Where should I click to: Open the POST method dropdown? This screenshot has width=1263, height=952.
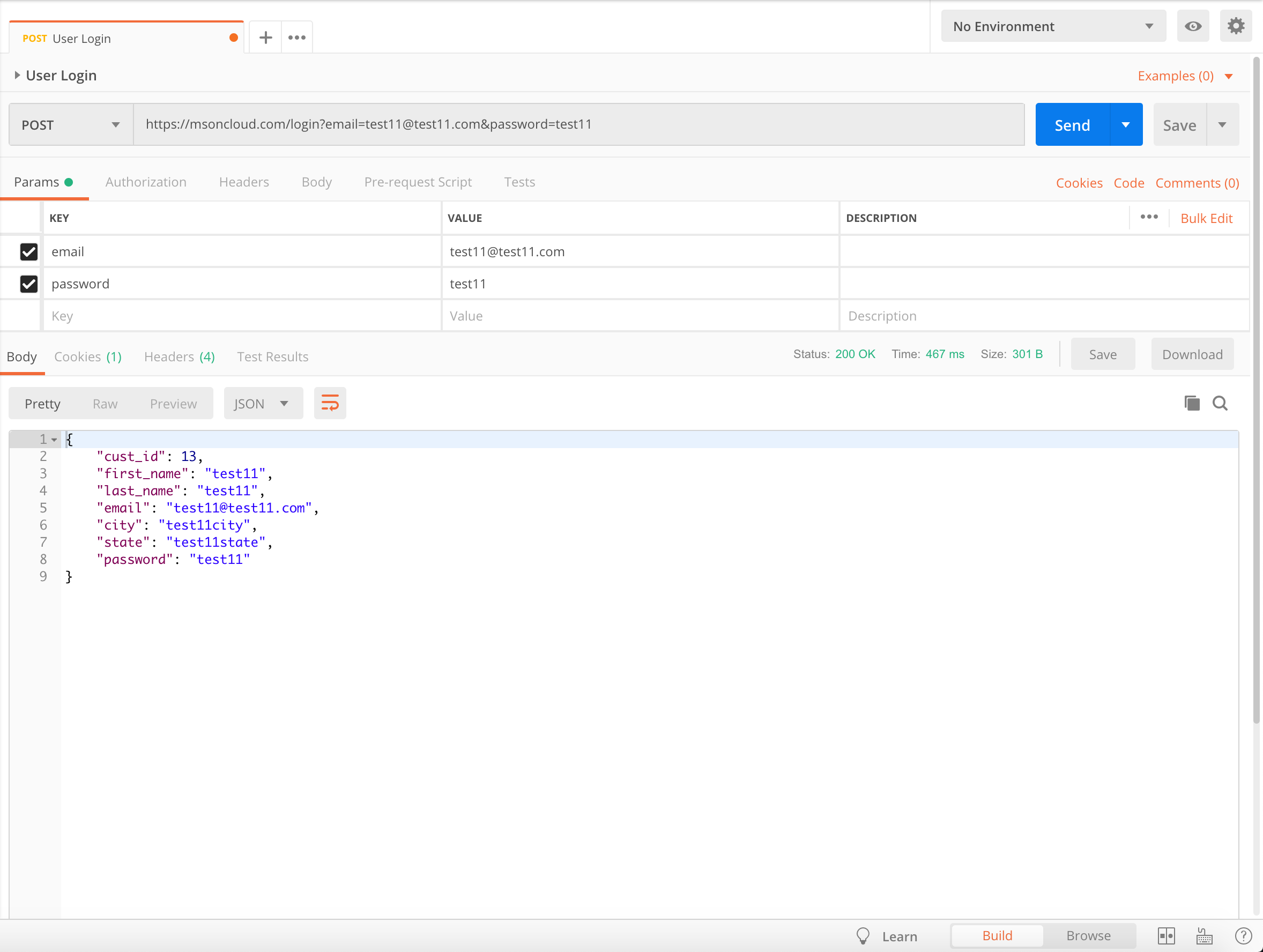click(x=69, y=124)
